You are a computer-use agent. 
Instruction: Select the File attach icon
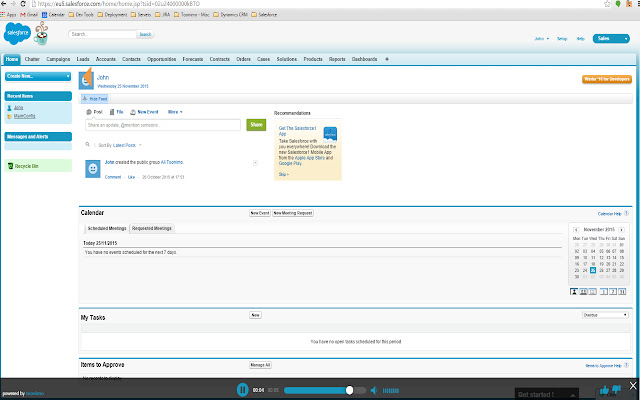(112, 112)
